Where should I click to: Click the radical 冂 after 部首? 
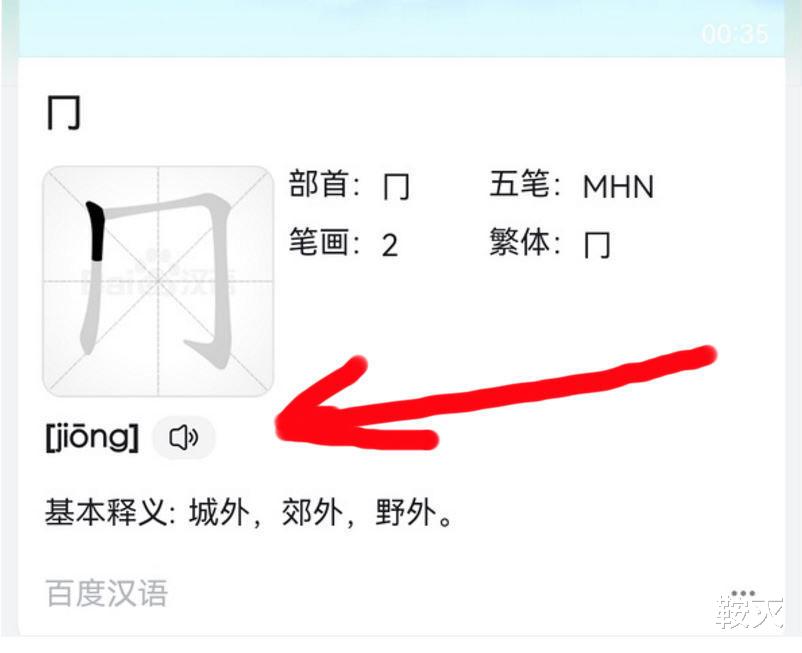396,187
